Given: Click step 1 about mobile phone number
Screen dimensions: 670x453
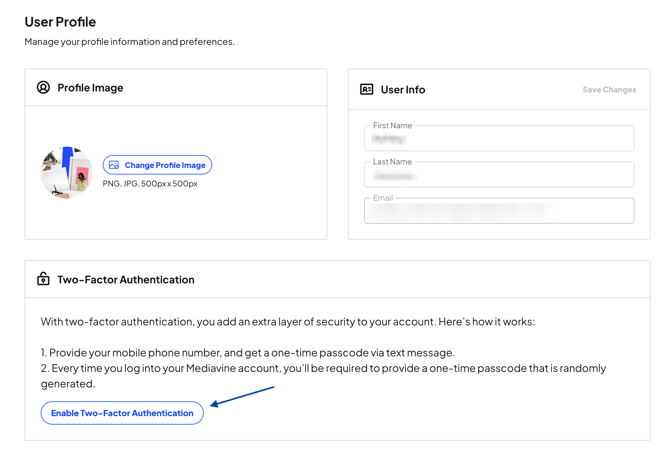Looking at the screenshot, I should (x=248, y=353).
